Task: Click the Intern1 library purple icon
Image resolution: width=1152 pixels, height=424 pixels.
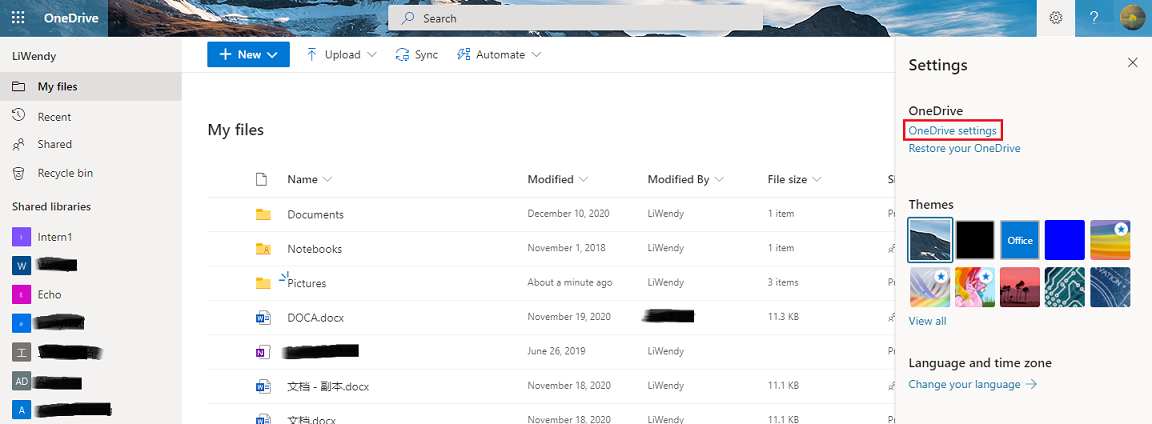Action: coord(21,237)
